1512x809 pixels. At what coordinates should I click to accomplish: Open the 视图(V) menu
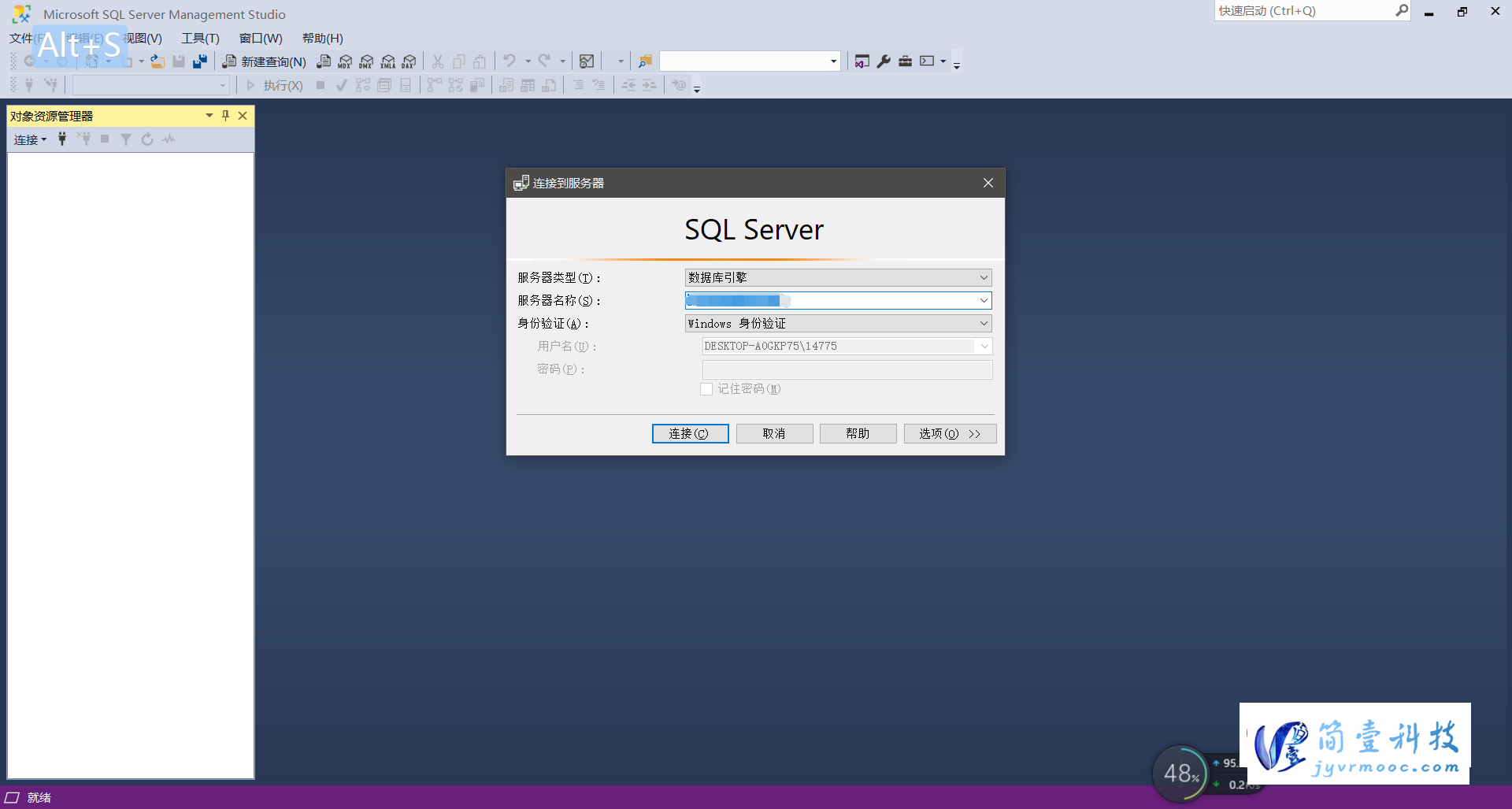click(x=143, y=38)
